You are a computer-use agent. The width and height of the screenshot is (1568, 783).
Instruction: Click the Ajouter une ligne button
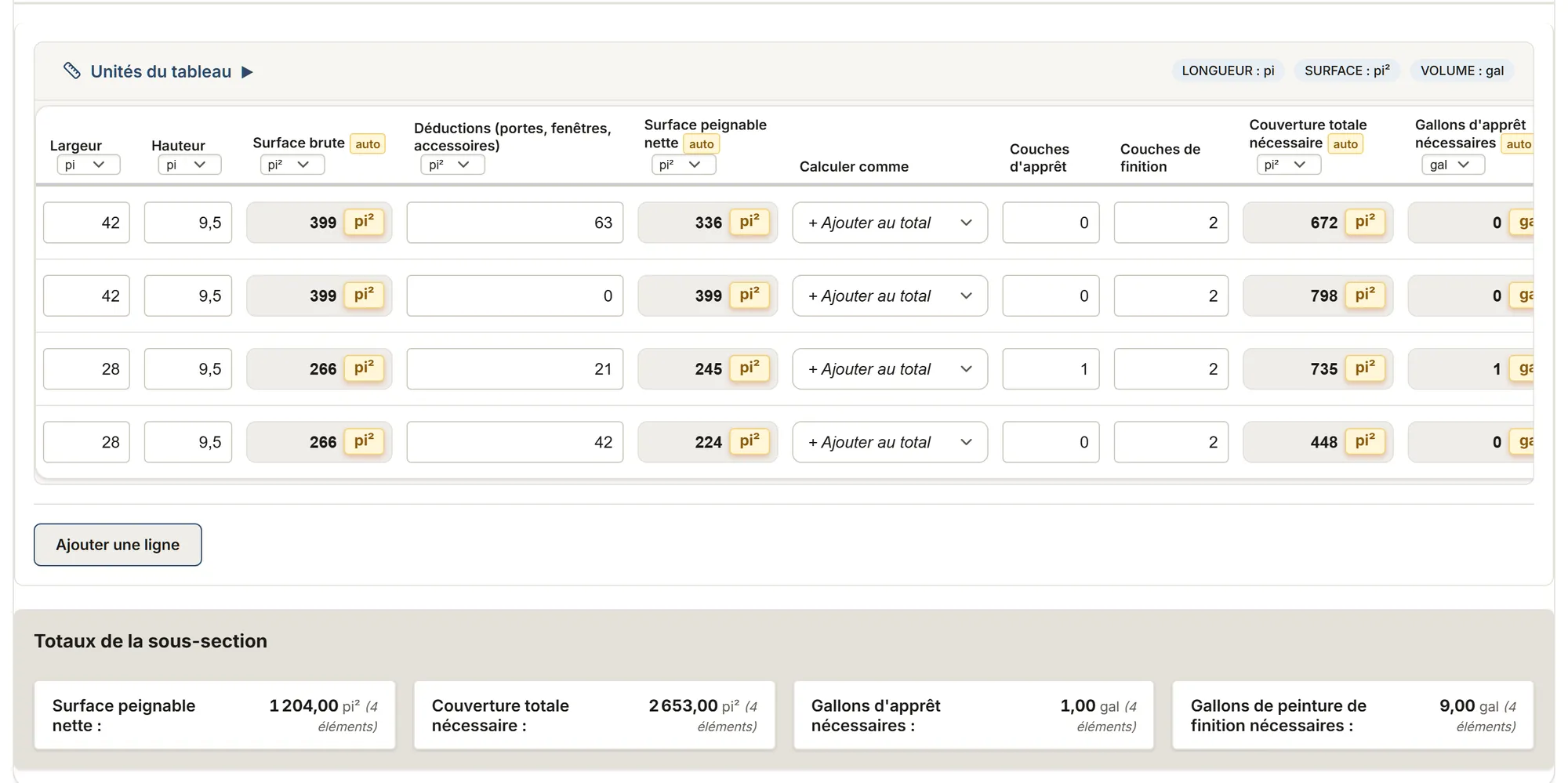[x=118, y=545]
